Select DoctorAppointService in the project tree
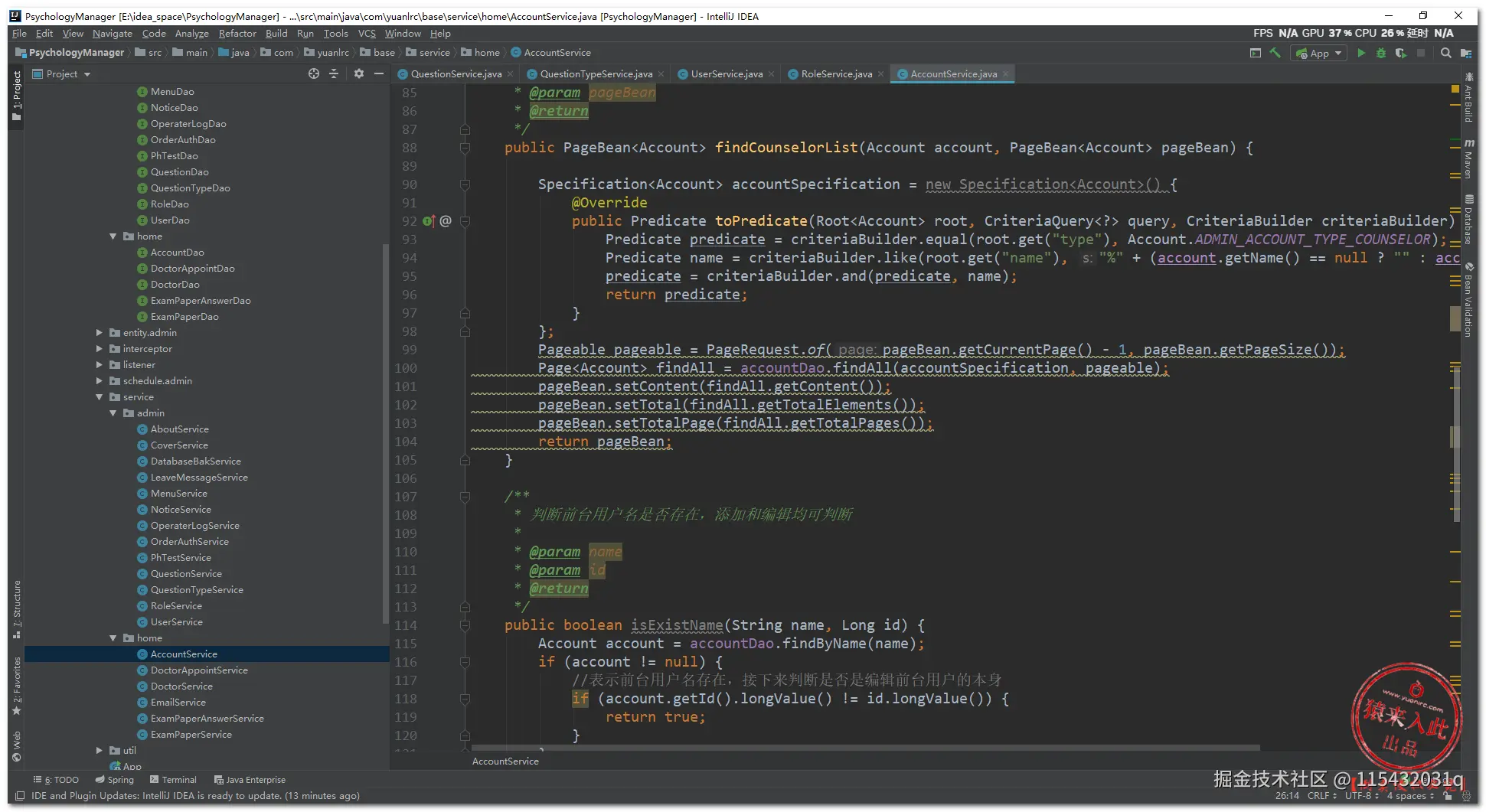1486x812 pixels. click(198, 670)
